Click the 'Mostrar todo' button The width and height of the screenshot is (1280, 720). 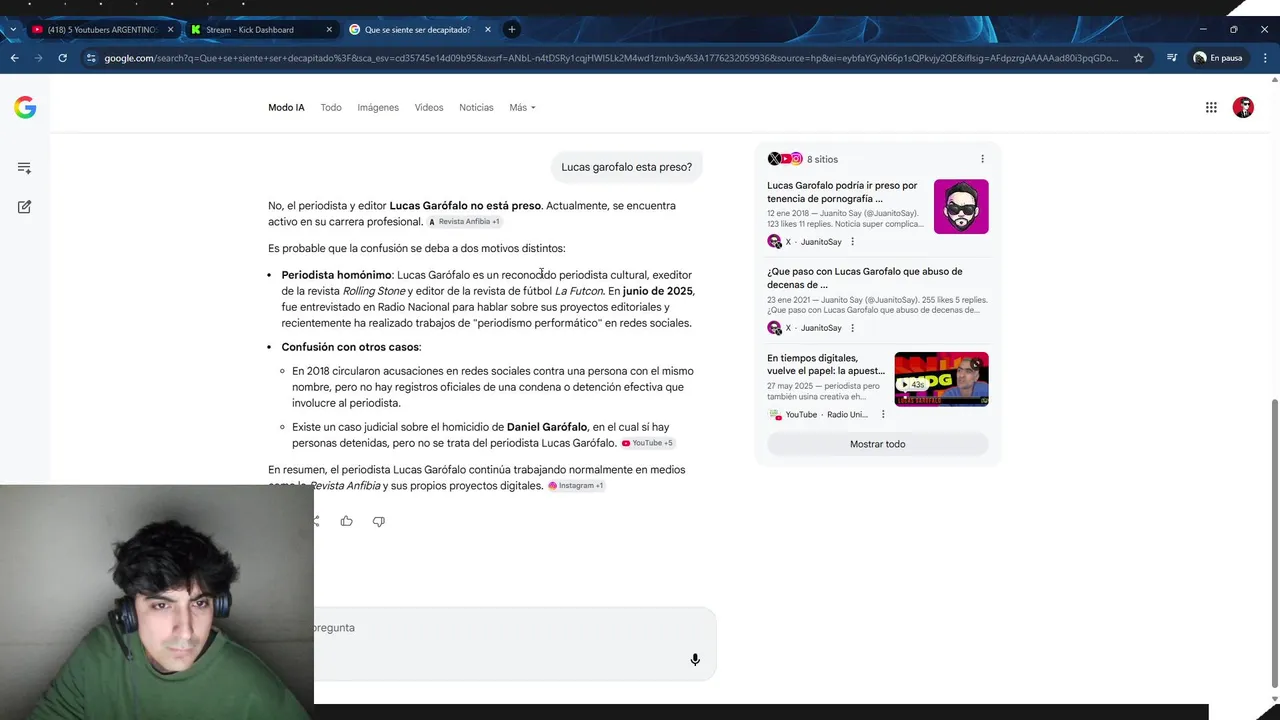(877, 444)
